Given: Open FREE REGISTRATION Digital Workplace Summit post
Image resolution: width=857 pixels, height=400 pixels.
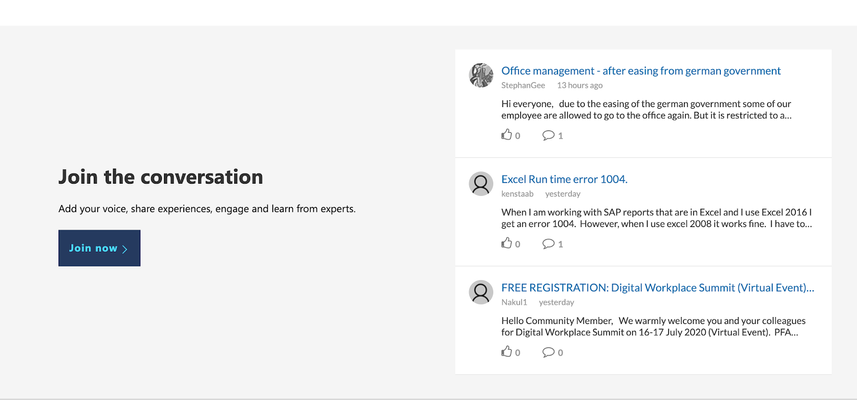Looking at the screenshot, I should pyautogui.click(x=658, y=287).
